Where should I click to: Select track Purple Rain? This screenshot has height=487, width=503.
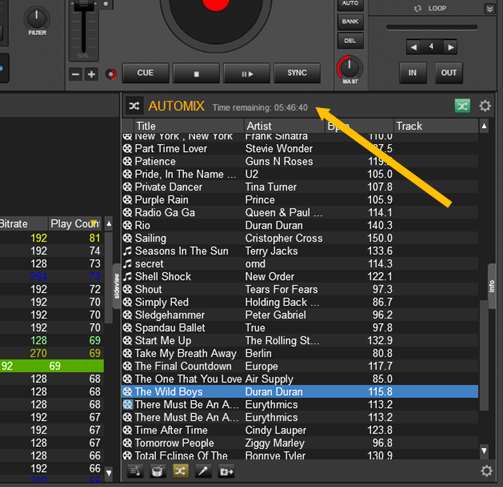(x=300, y=200)
